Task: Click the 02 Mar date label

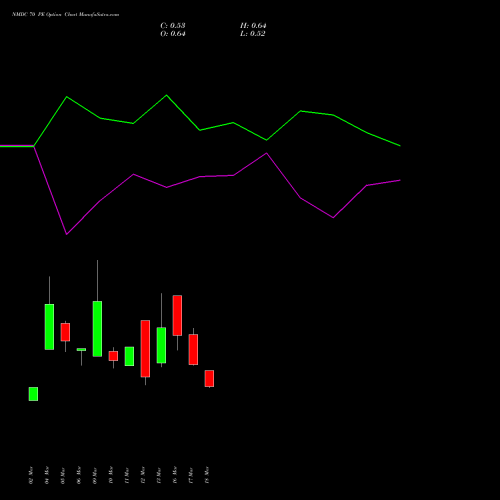Action: tap(31, 475)
